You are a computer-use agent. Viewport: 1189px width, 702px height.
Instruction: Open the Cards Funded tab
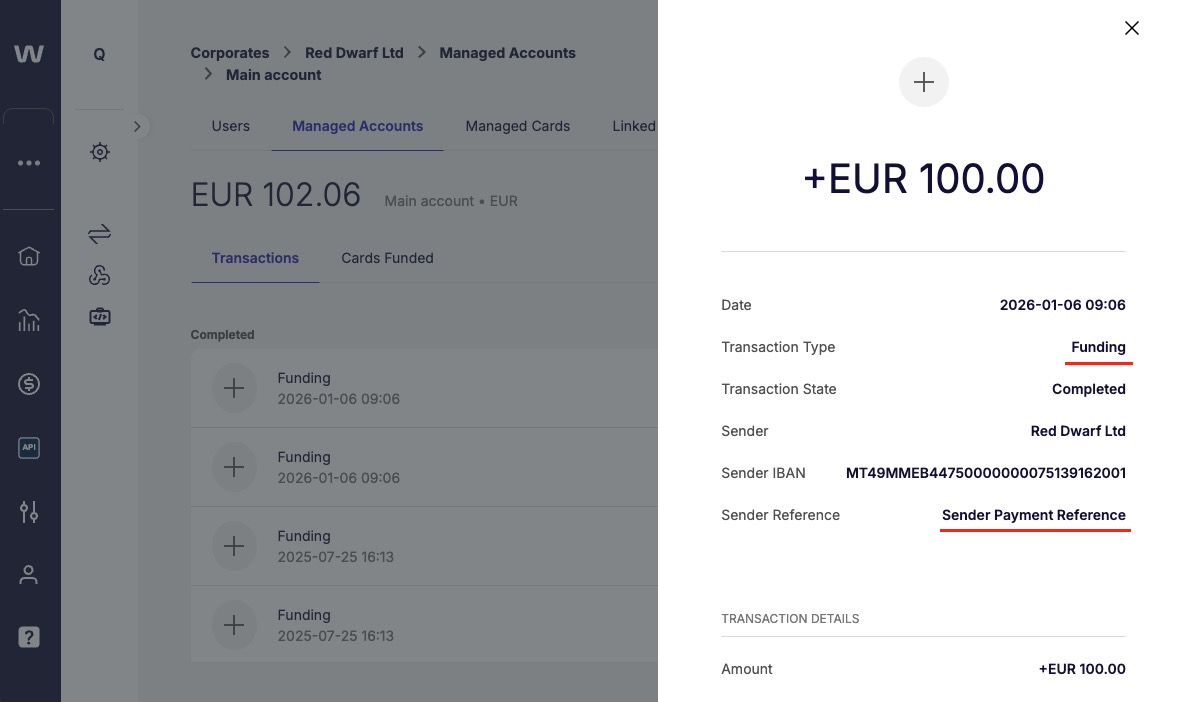[x=387, y=258]
